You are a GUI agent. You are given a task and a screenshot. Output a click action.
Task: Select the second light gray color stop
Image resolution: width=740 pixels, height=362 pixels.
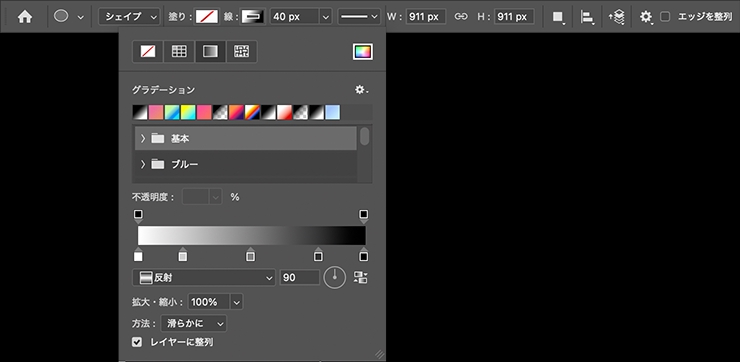coord(183,254)
